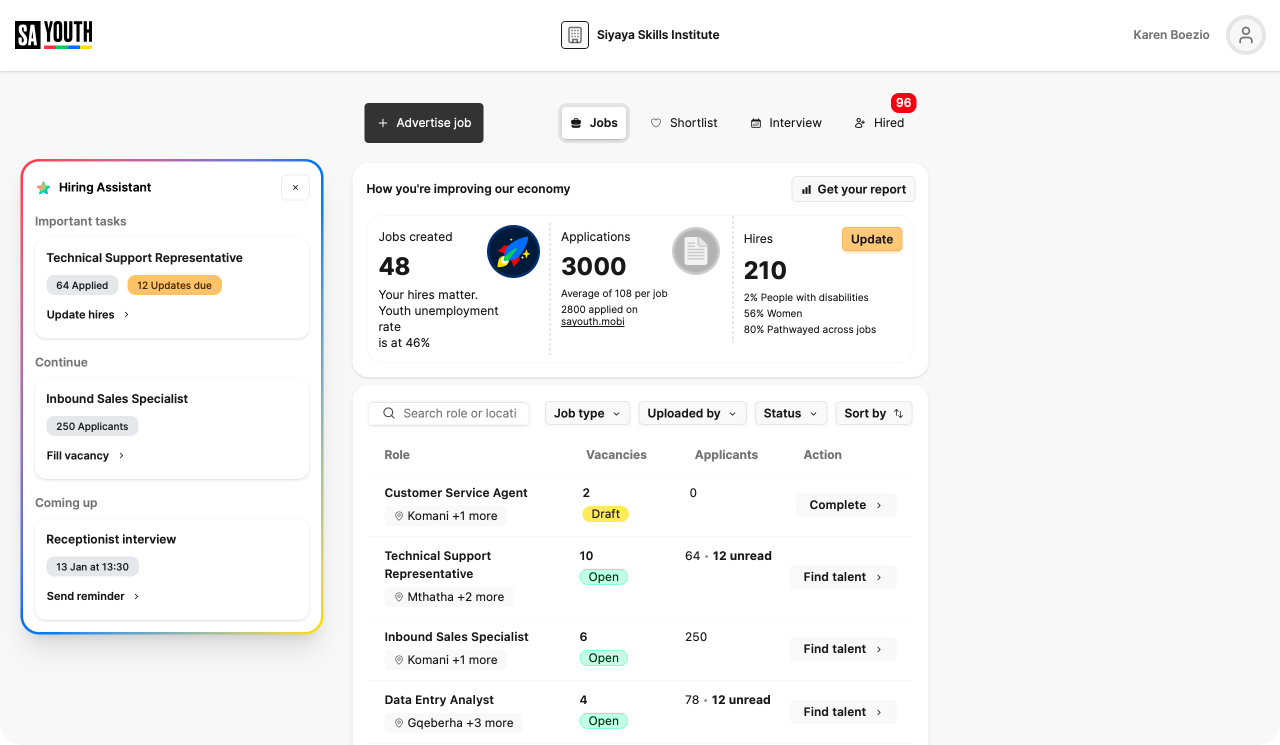Viewport: 1280px width, 745px height.
Task: Click the Advertise job button
Action: point(424,123)
